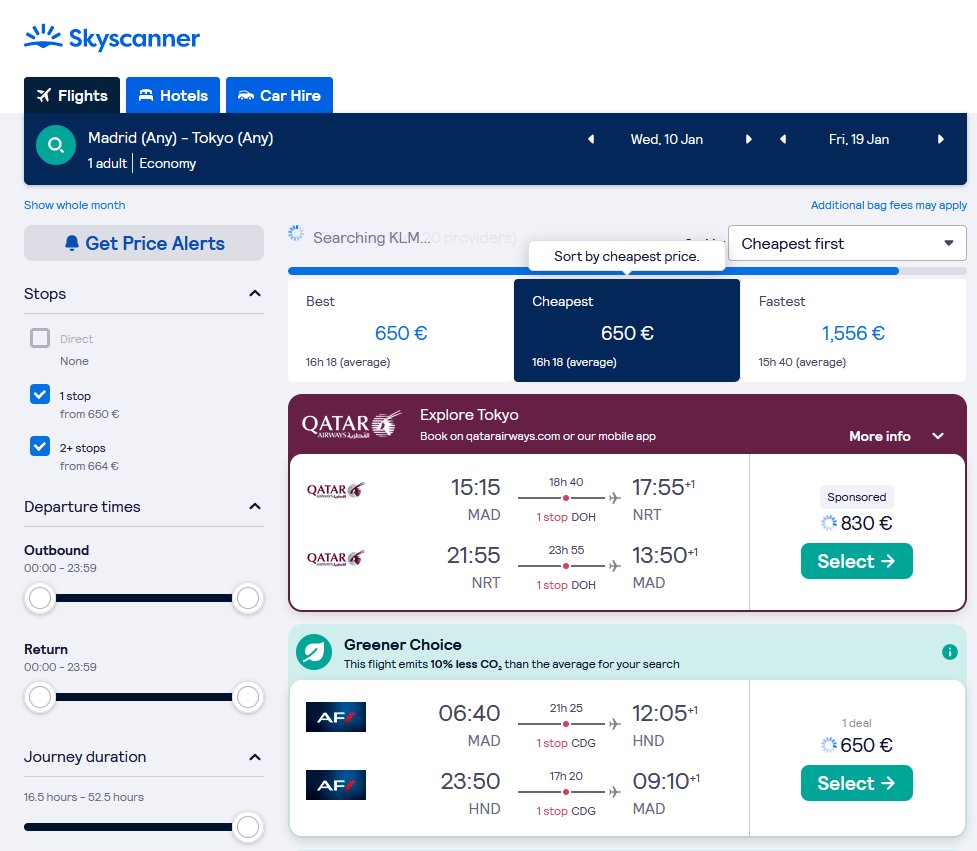Viewport: 977px width, 851px height.
Task: Advance outbound date past Wed, 10 Jan
Action: [749, 140]
